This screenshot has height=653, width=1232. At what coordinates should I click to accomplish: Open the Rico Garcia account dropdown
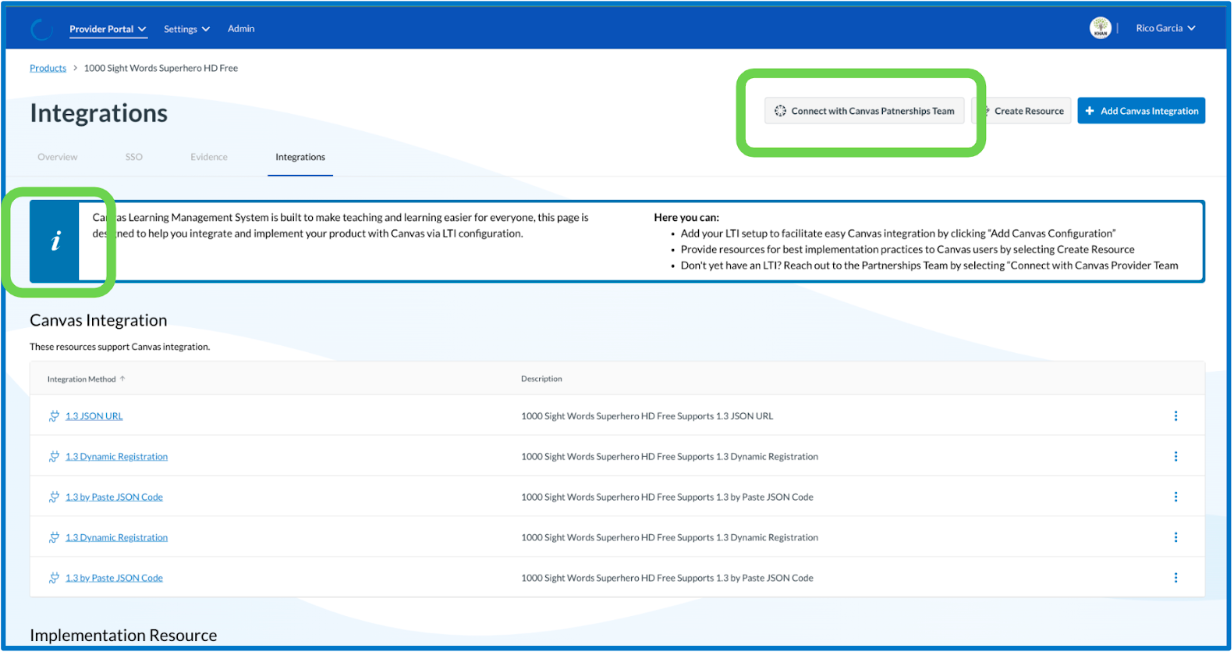[1166, 28]
